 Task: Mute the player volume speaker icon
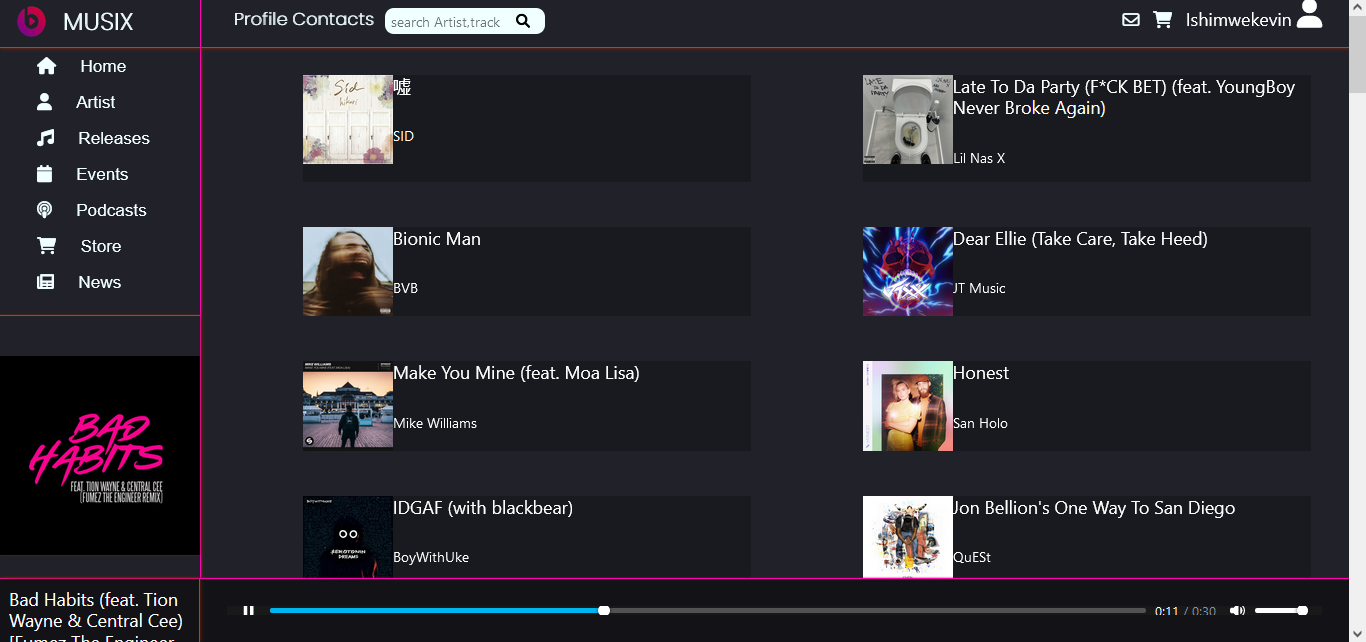pyautogui.click(x=1237, y=610)
